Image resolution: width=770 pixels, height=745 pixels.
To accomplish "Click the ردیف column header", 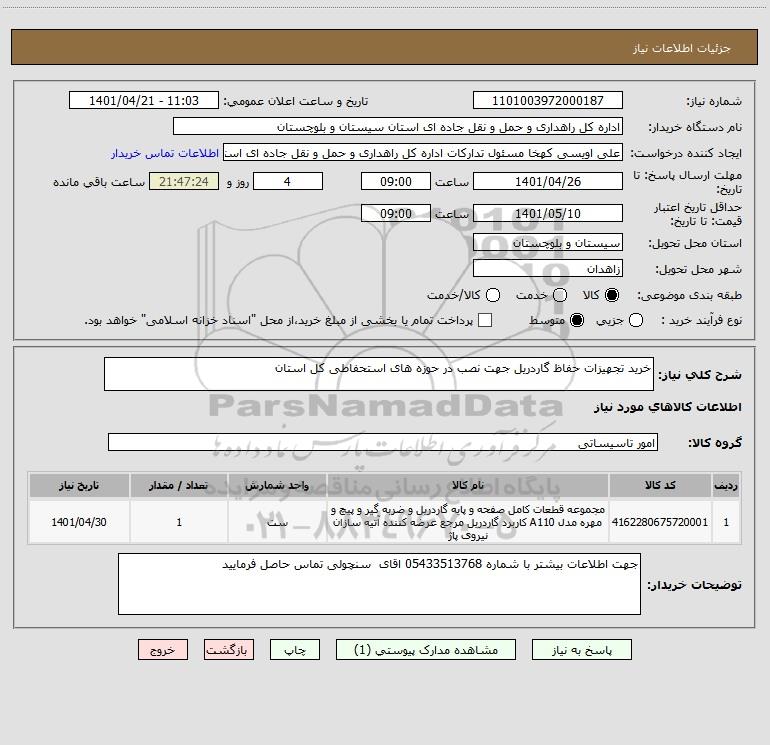I will point(726,485).
